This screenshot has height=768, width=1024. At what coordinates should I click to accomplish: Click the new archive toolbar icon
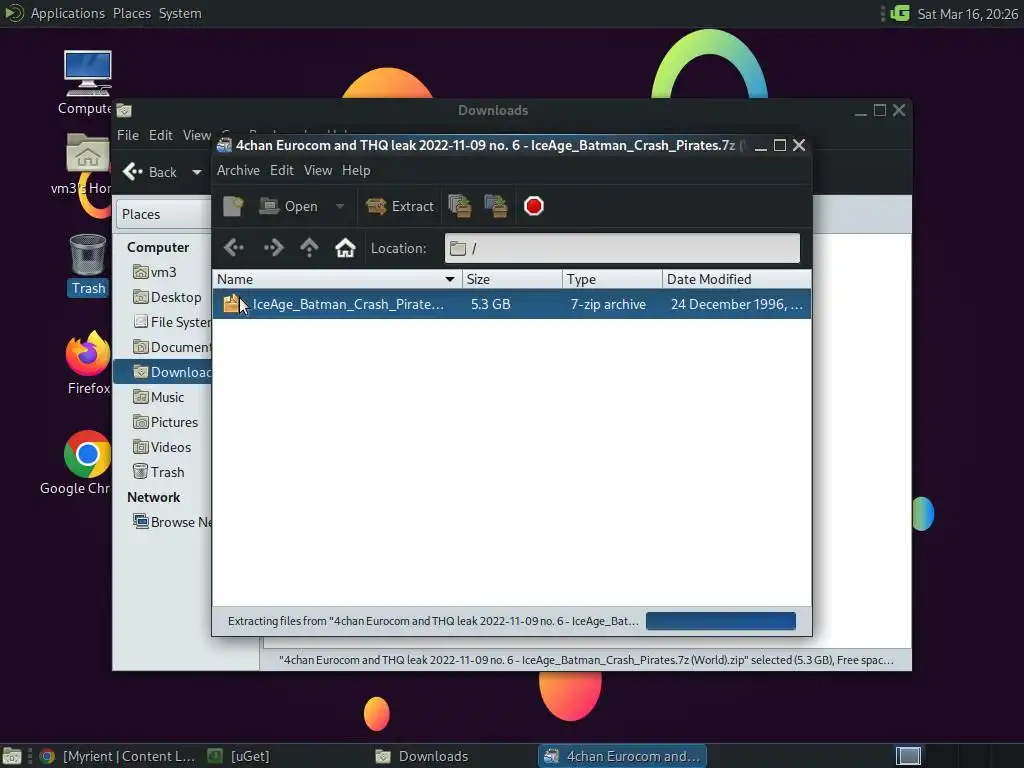(233, 206)
